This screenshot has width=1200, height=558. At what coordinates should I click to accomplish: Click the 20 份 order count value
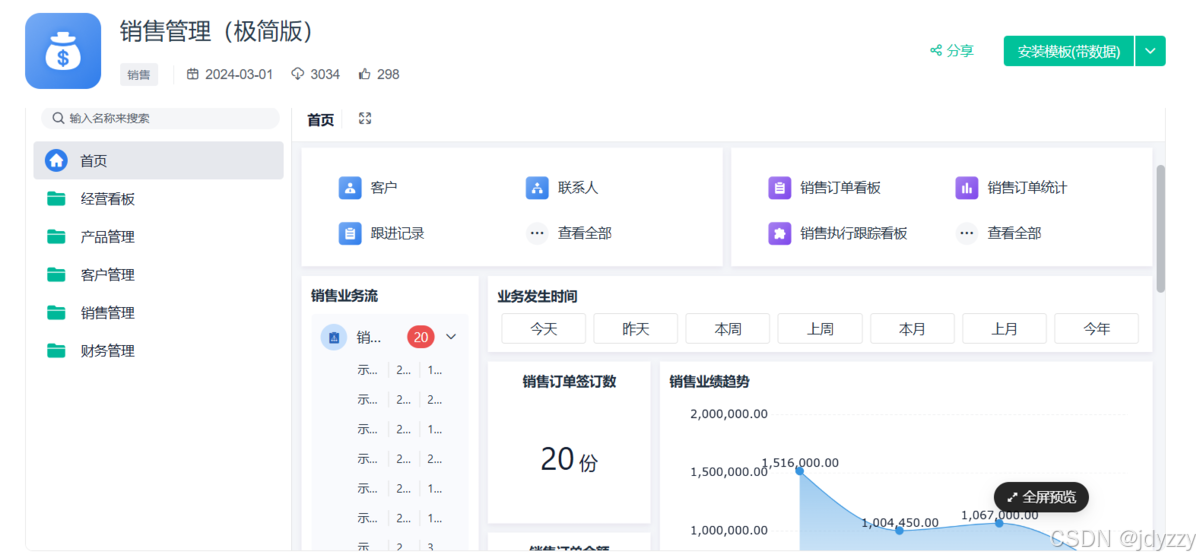click(x=569, y=459)
